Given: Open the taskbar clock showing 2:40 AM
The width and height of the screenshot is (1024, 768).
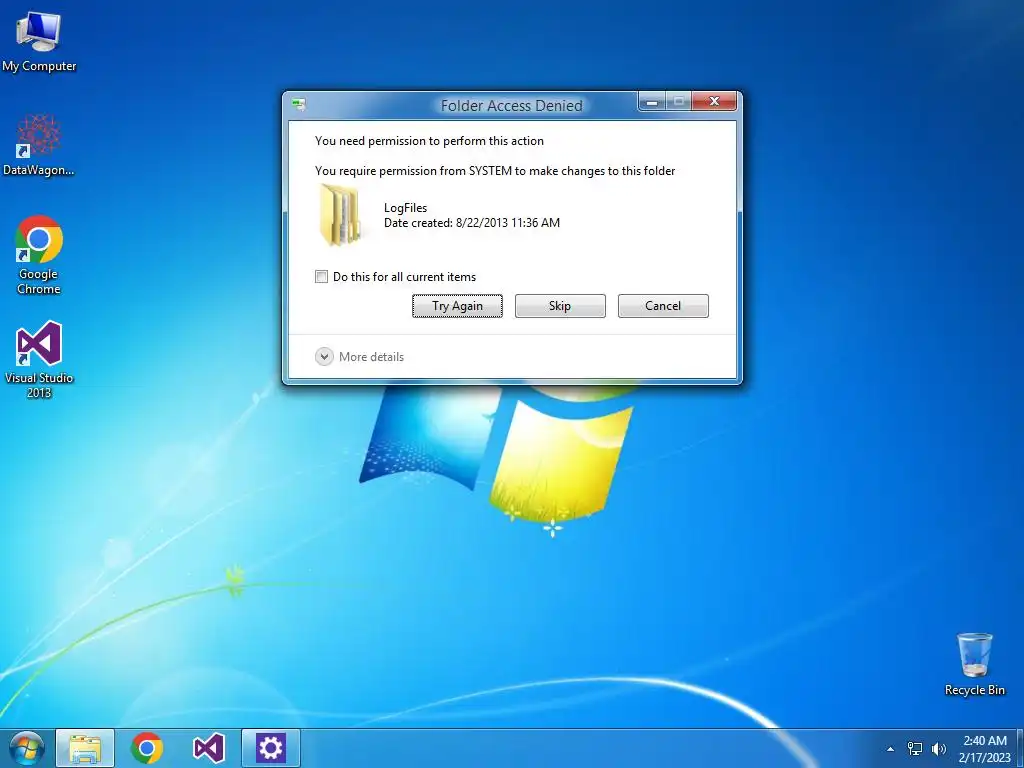Looking at the screenshot, I should pyautogui.click(x=985, y=749).
